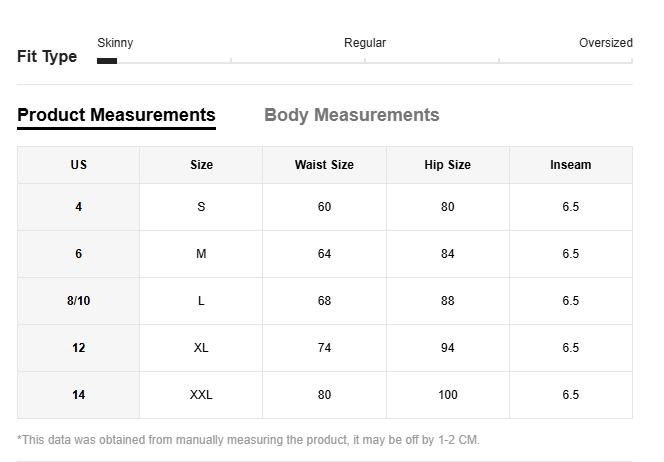Click the hip size 100 cell
Image resolution: width=664 pixels, height=462 pixels.
(x=447, y=395)
